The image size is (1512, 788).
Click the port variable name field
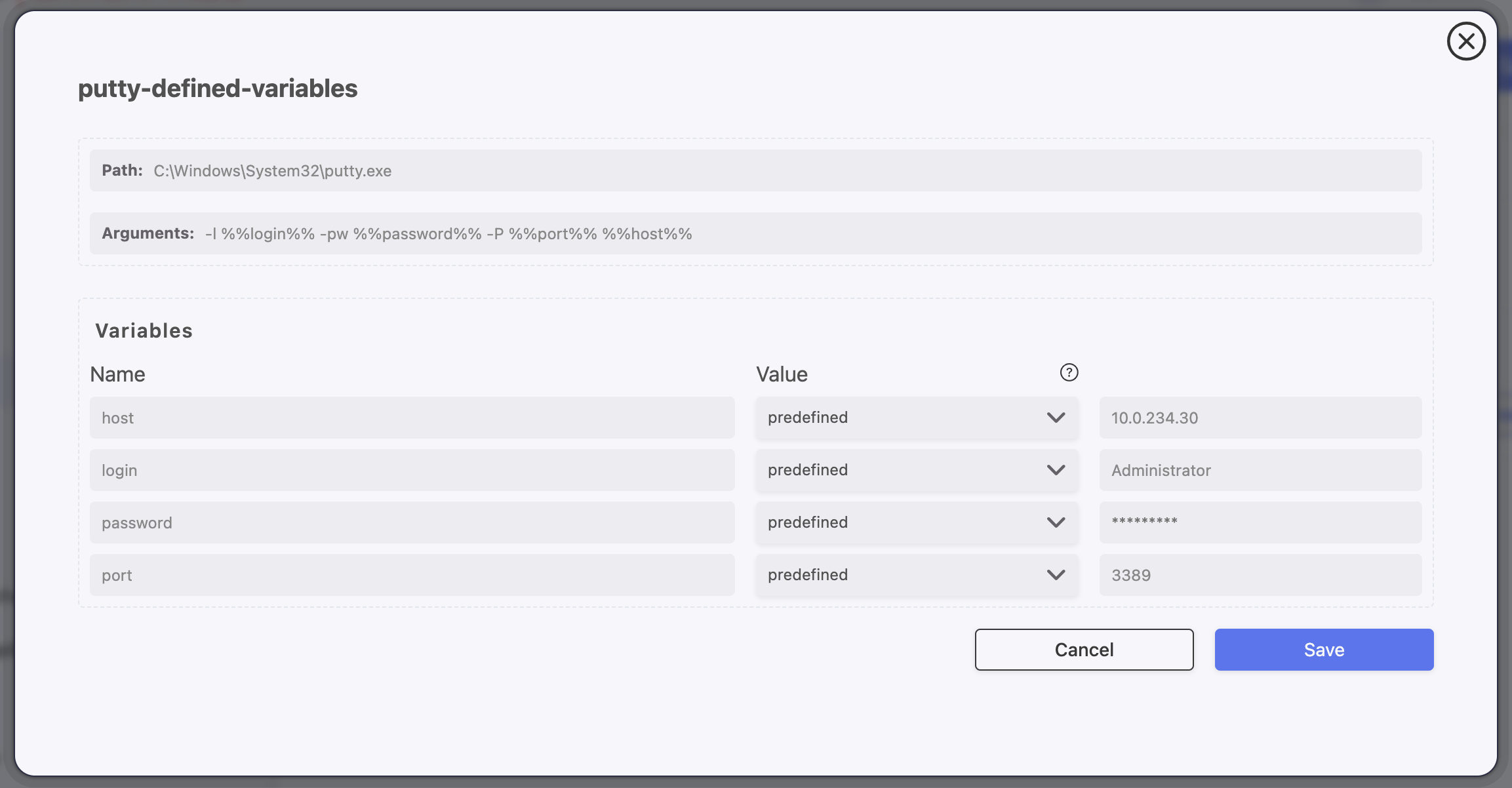point(412,575)
